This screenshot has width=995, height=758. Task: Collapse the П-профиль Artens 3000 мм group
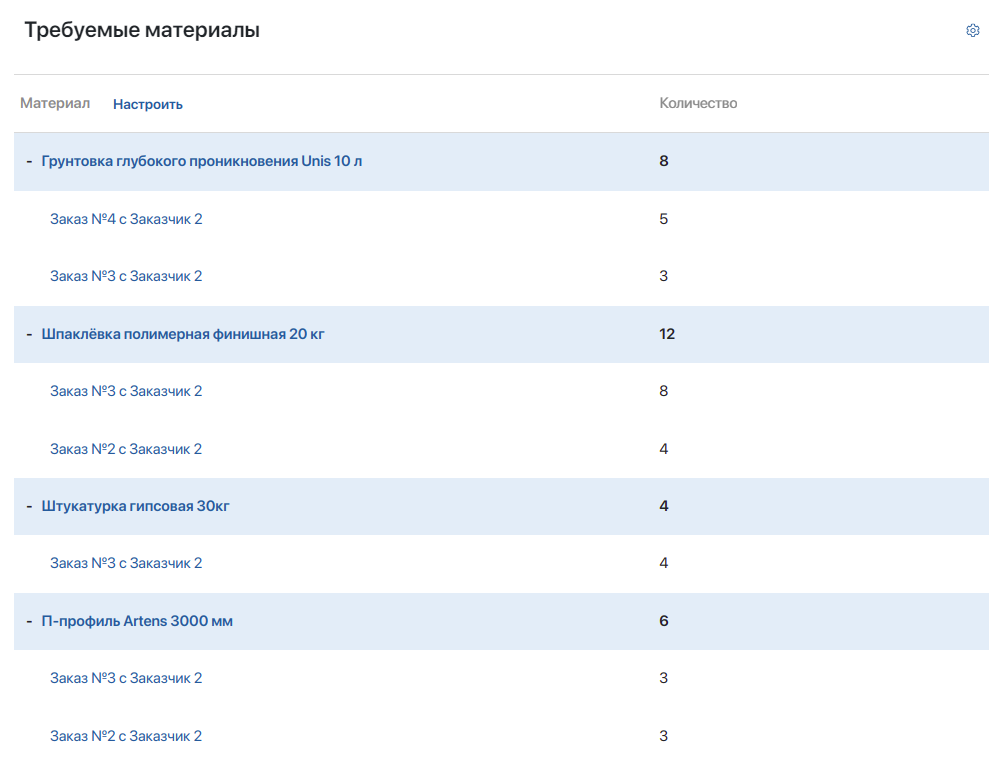pos(30,621)
